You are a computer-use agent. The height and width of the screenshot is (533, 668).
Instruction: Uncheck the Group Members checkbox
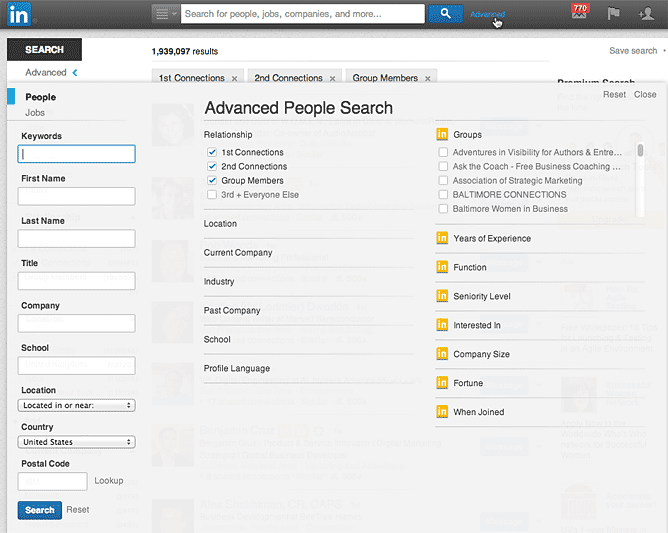(x=212, y=181)
